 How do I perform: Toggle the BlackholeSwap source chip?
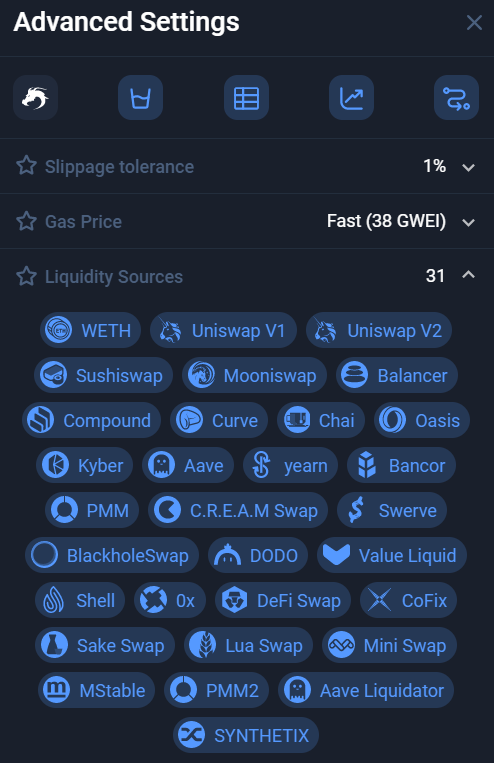click(x=112, y=555)
